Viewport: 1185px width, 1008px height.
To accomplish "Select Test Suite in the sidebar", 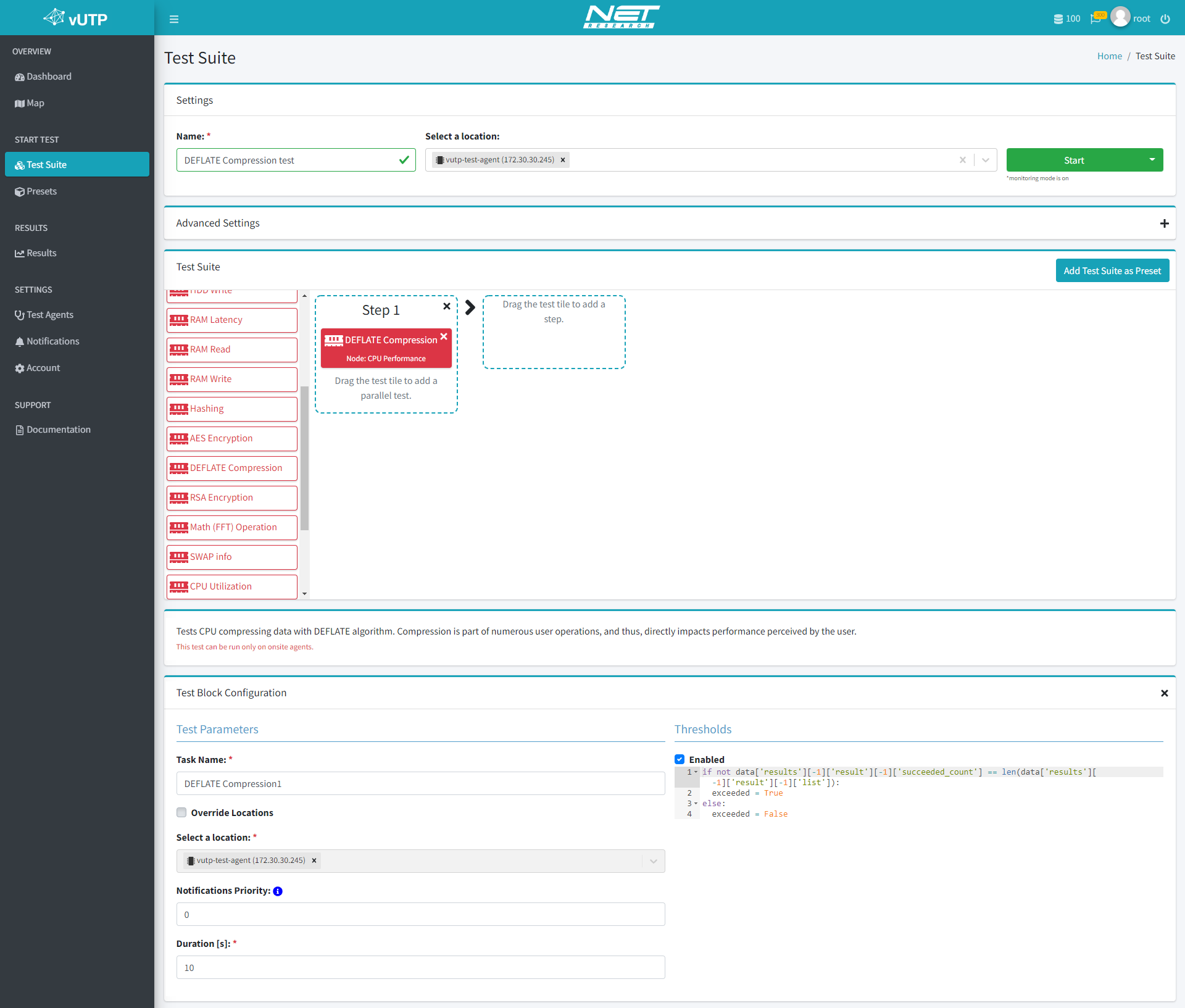I will tap(77, 165).
